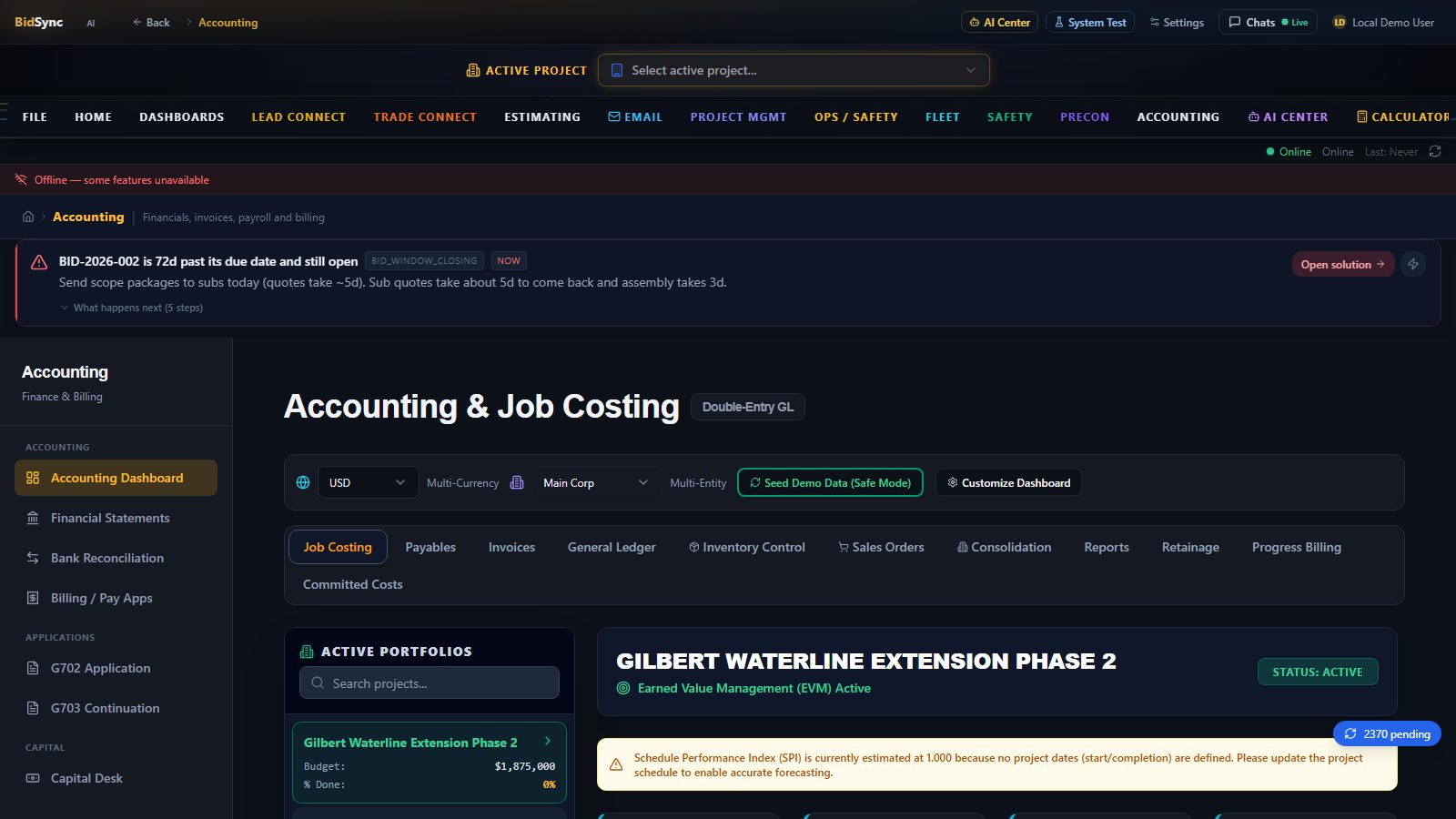Click the offline wifi-off icon

pyautogui.click(x=21, y=179)
